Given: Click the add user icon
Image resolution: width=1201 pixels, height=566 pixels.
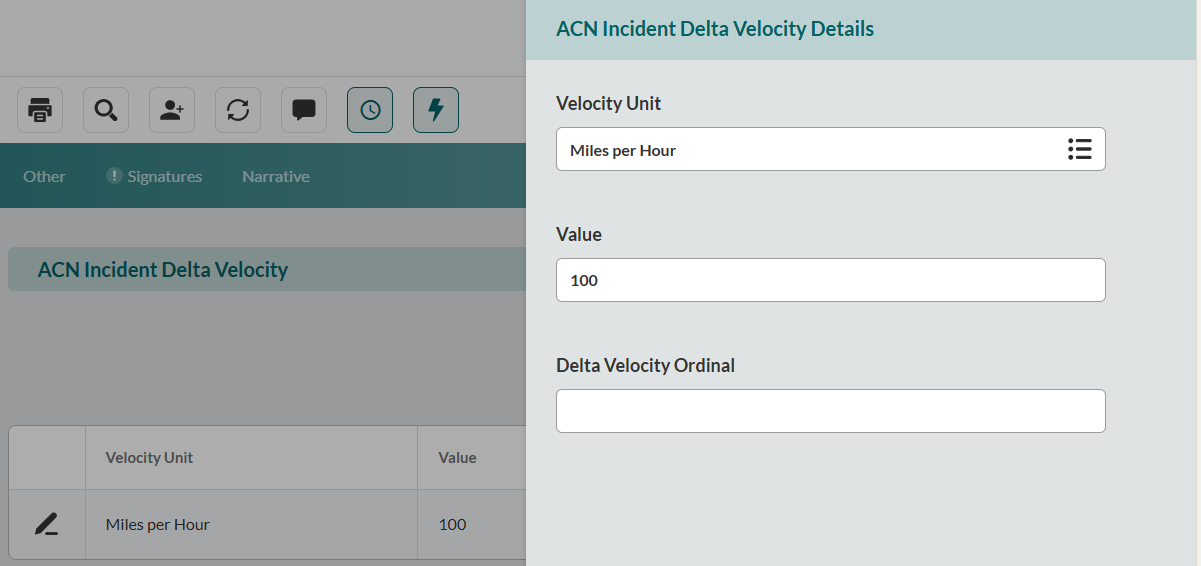Looking at the screenshot, I should click(x=172, y=110).
